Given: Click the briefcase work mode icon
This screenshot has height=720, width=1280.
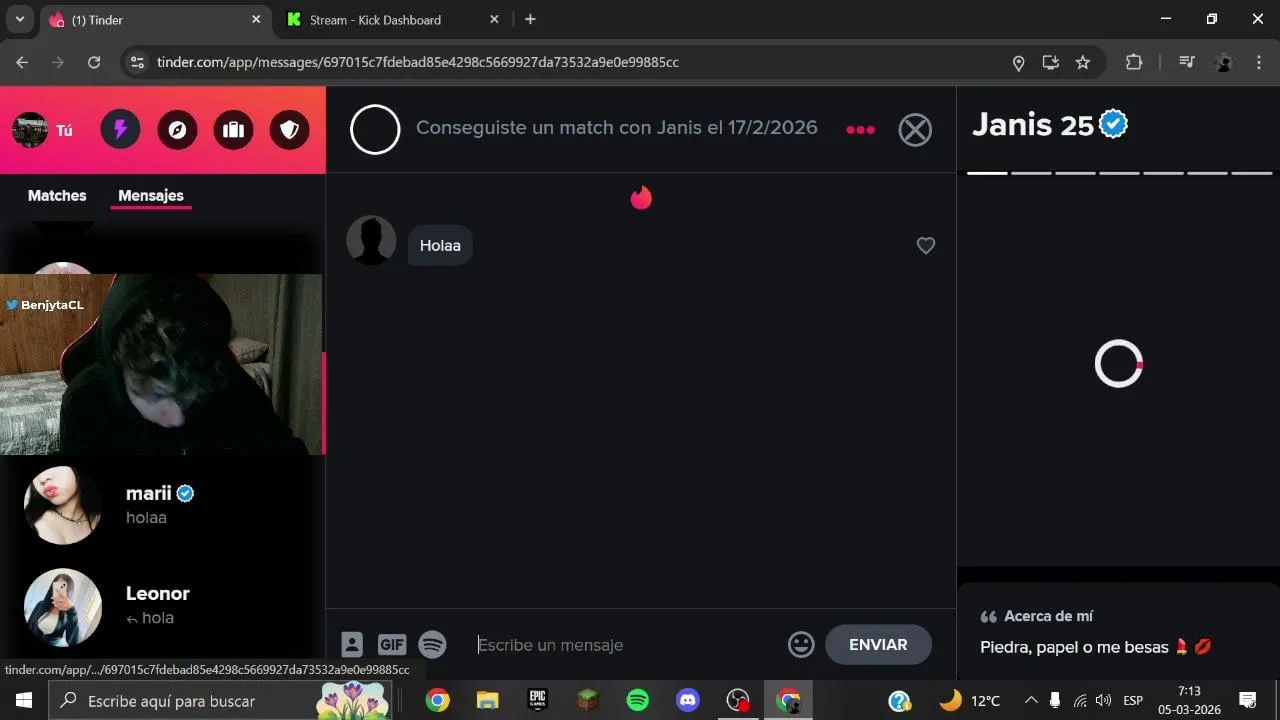Looking at the screenshot, I should click(x=233, y=130).
